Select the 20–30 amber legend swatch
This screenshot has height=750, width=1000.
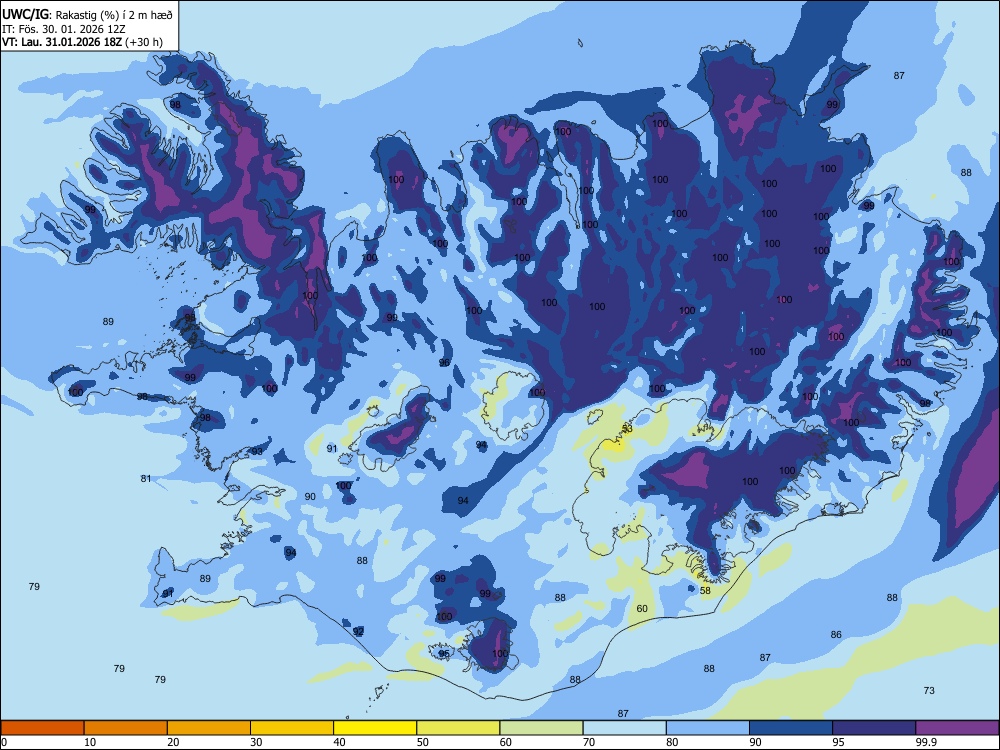coord(209,728)
